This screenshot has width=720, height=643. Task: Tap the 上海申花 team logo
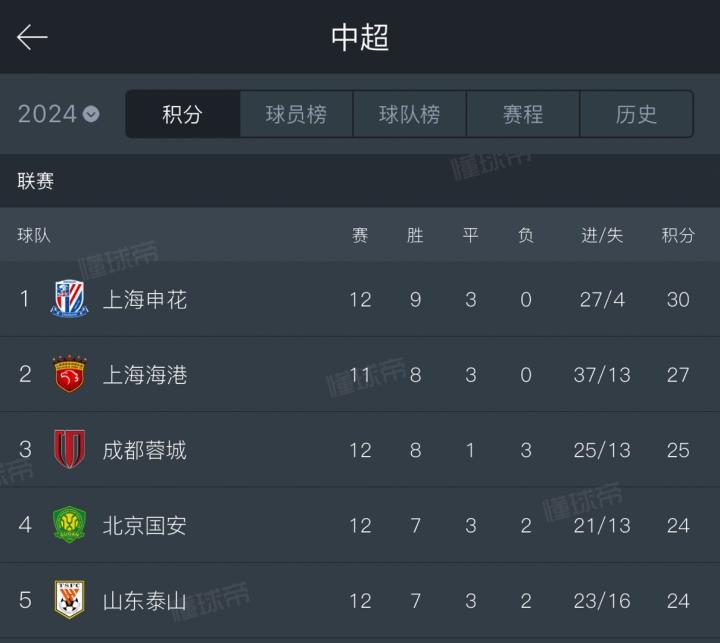click(x=69, y=299)
